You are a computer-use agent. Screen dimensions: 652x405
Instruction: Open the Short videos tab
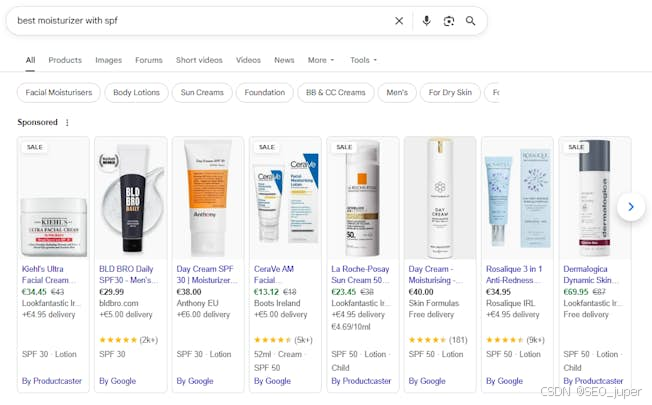tap(199, 60)
